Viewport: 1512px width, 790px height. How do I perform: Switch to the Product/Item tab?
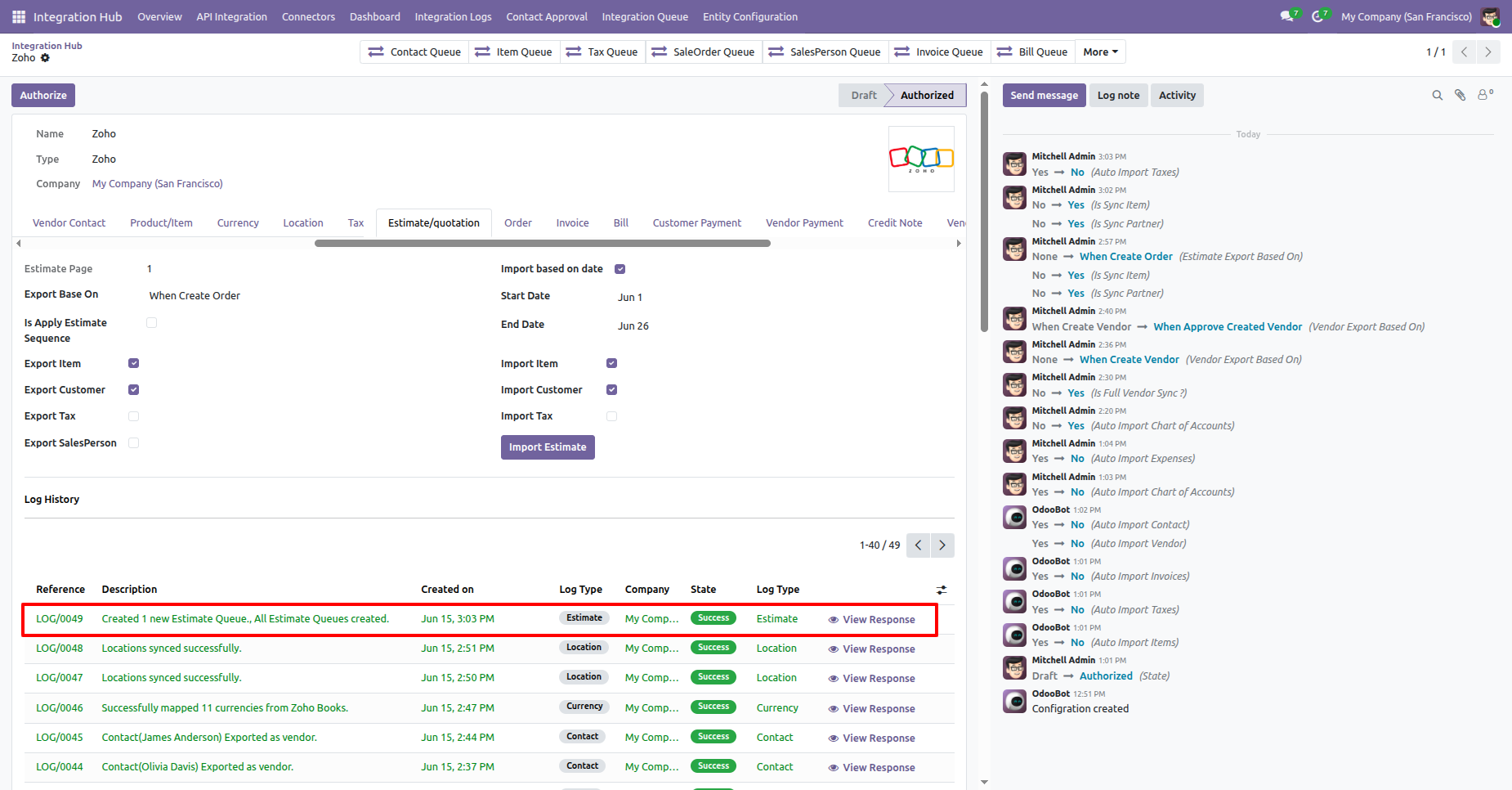click(162, 223)
